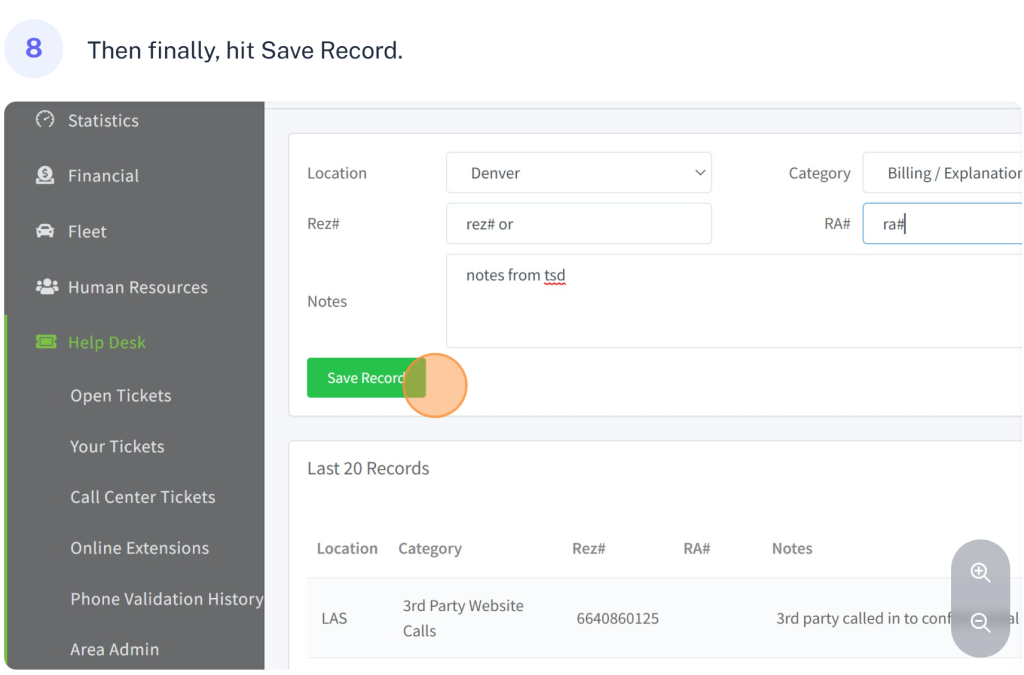Click the Category column header in records table
1024x675 pixels.
point(429,548)
